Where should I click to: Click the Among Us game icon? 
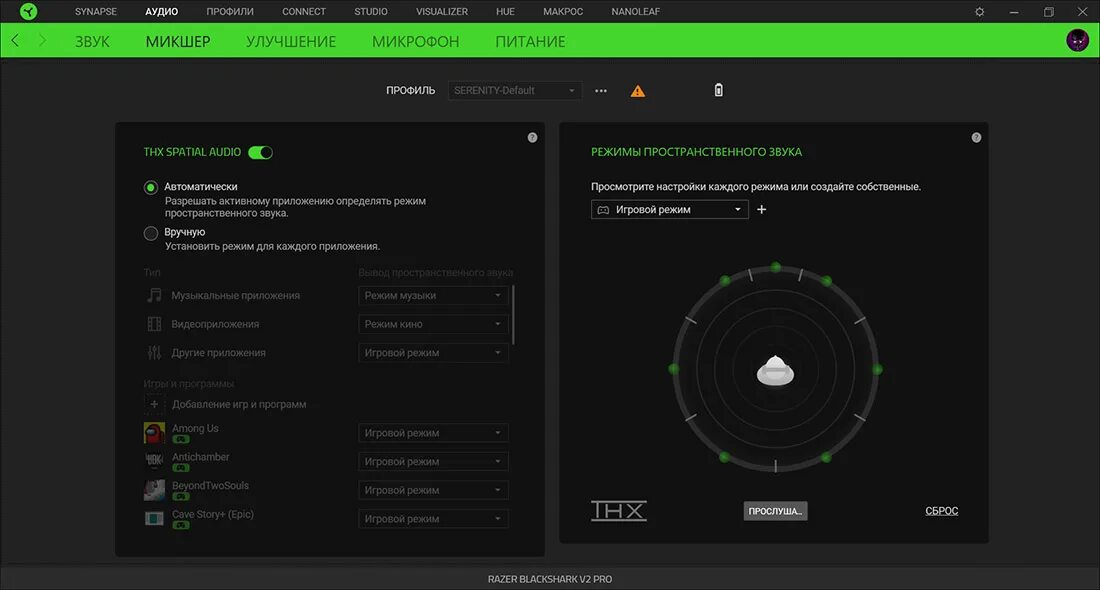(x=154, y=433)
